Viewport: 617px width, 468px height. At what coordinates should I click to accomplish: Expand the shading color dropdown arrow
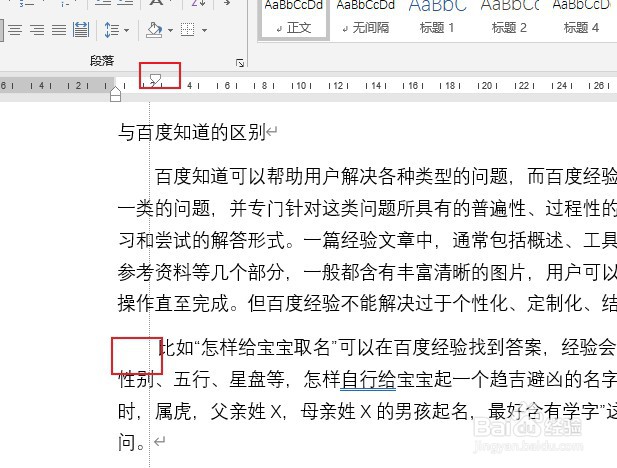(170, 30)
